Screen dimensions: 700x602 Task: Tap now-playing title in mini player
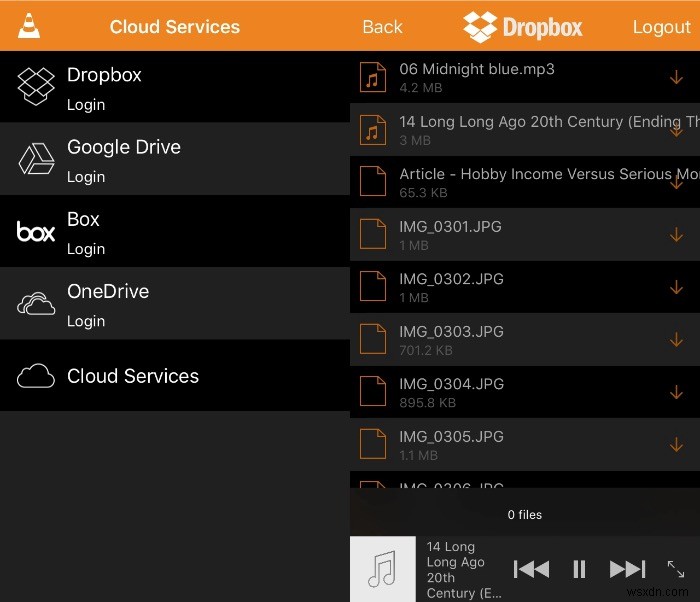click(x=464, y=570)
